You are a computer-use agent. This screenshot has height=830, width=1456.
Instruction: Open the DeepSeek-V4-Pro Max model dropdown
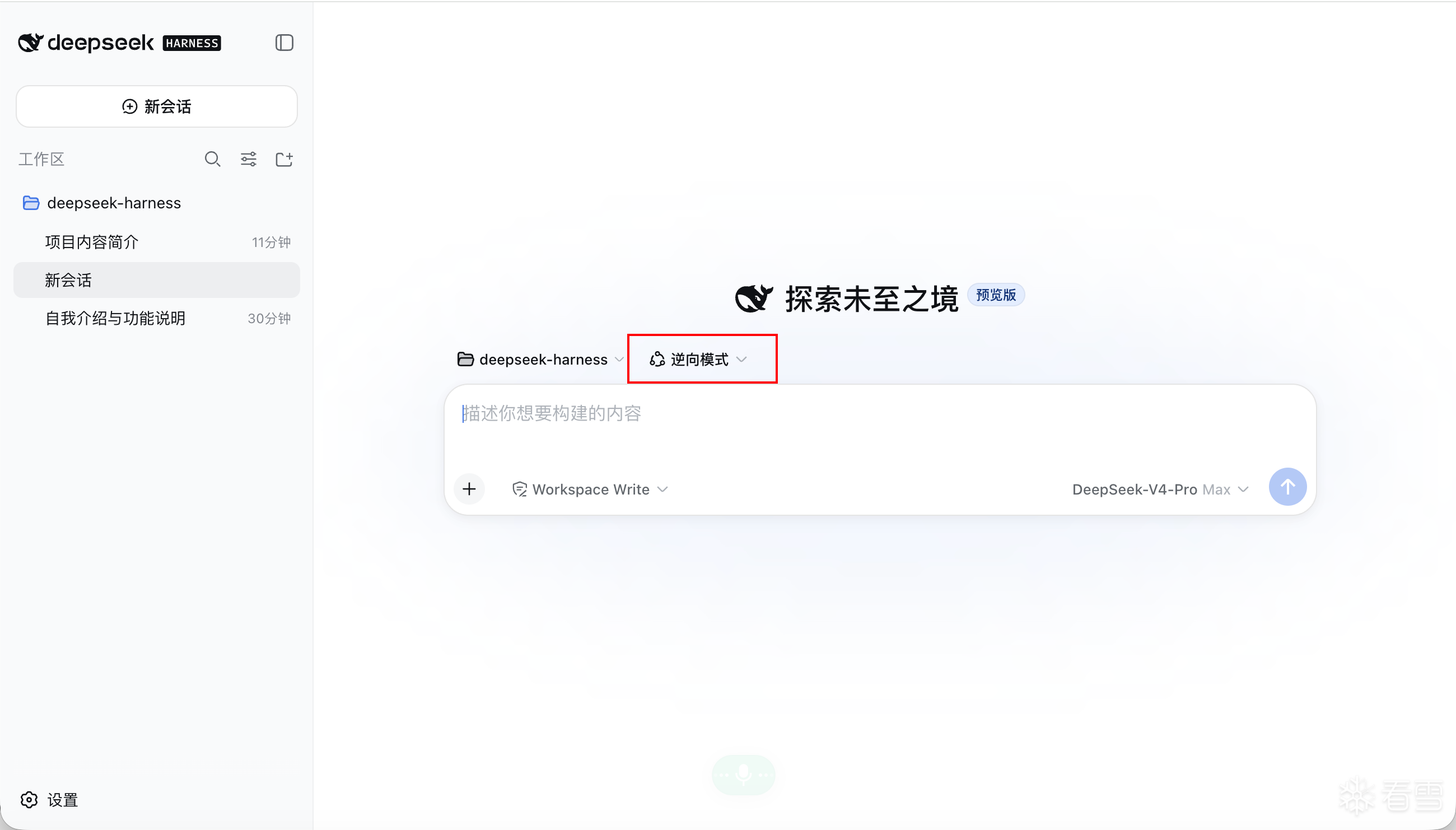1160,489
